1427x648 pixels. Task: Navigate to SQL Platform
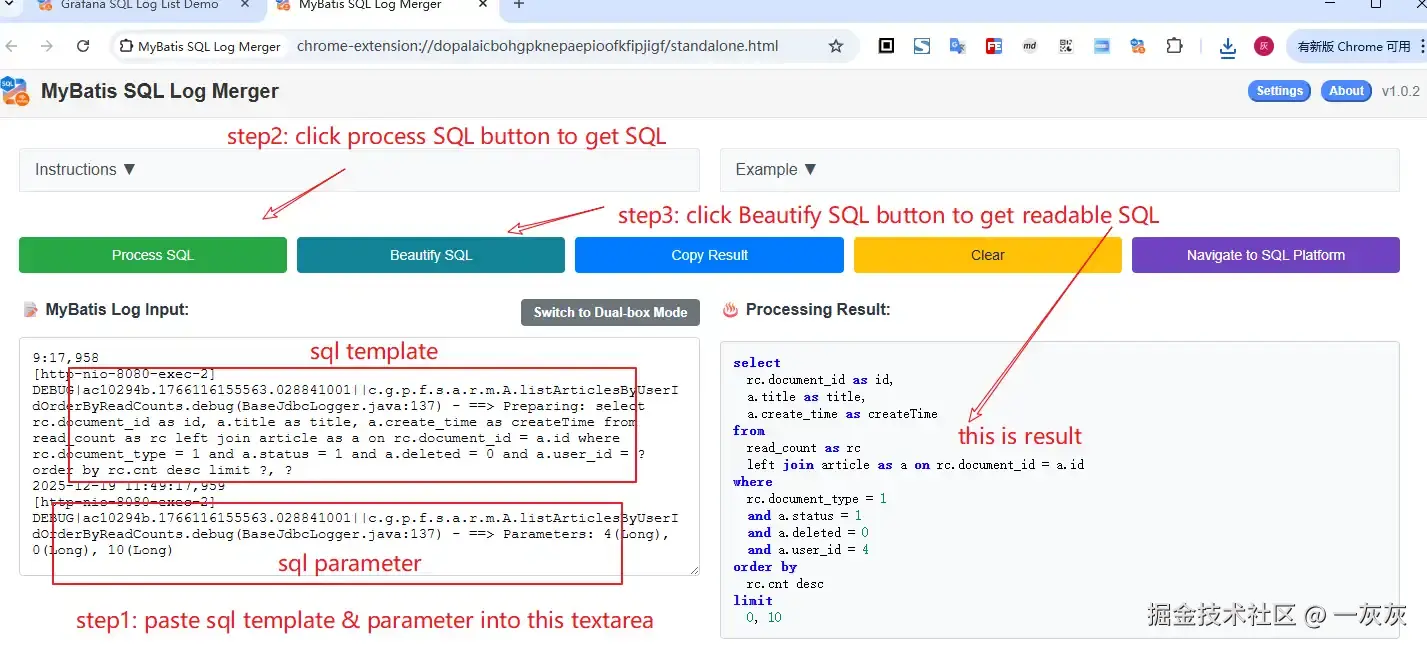pyautogui.click(x=1265, y=255)
